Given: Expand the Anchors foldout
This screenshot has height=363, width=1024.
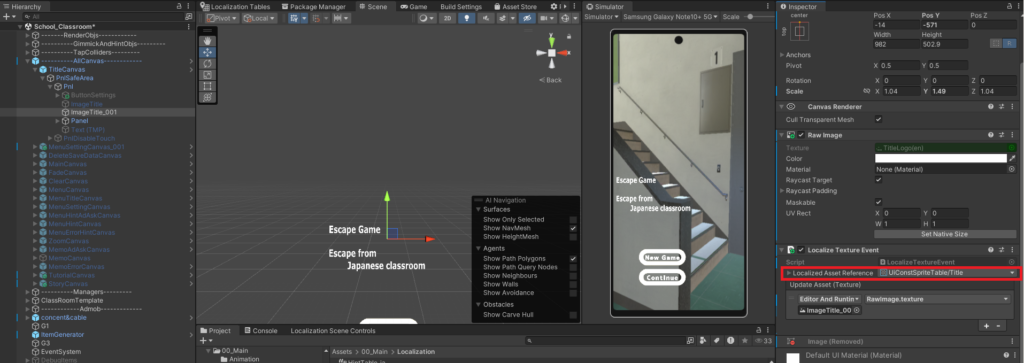Looking at the screenshot, I should point(782,55).
